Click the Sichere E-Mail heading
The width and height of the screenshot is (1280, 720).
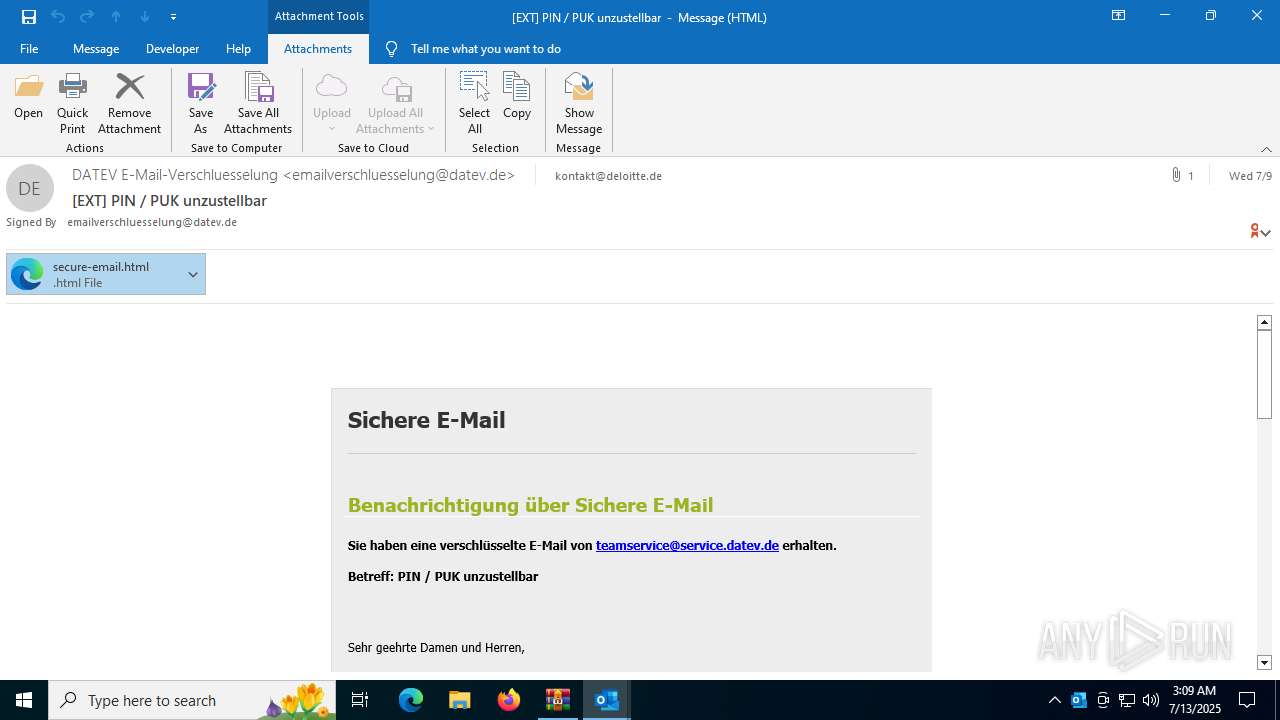coord(426,420)
